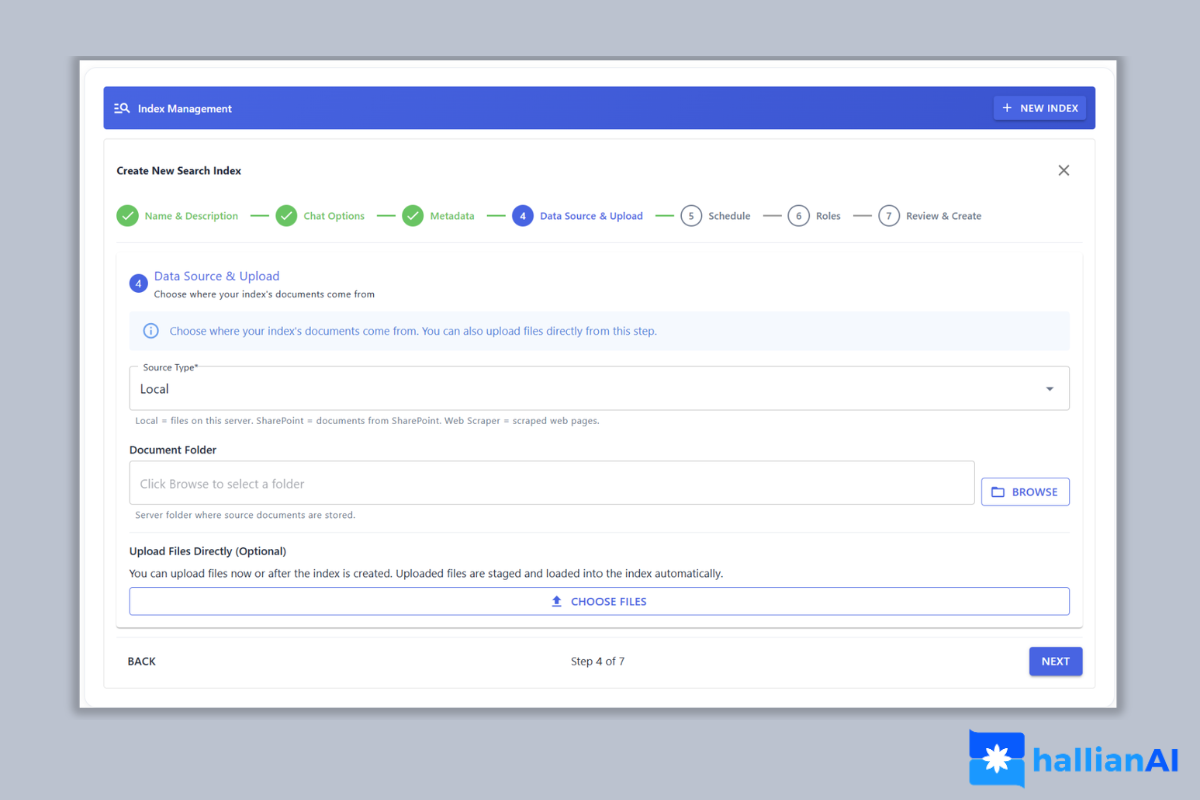Viewport: 1200px width, 800px height.
Task: Click the BACK button
Action: [142, 662]
